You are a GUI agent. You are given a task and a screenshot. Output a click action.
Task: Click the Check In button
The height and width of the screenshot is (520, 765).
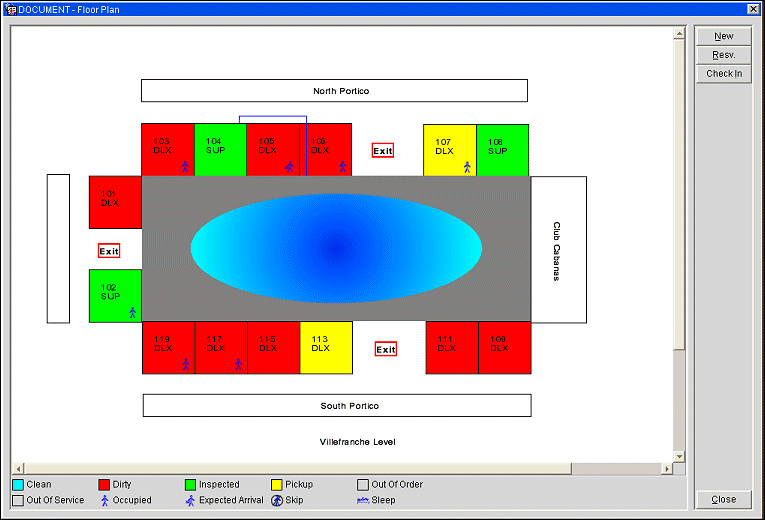723,74
